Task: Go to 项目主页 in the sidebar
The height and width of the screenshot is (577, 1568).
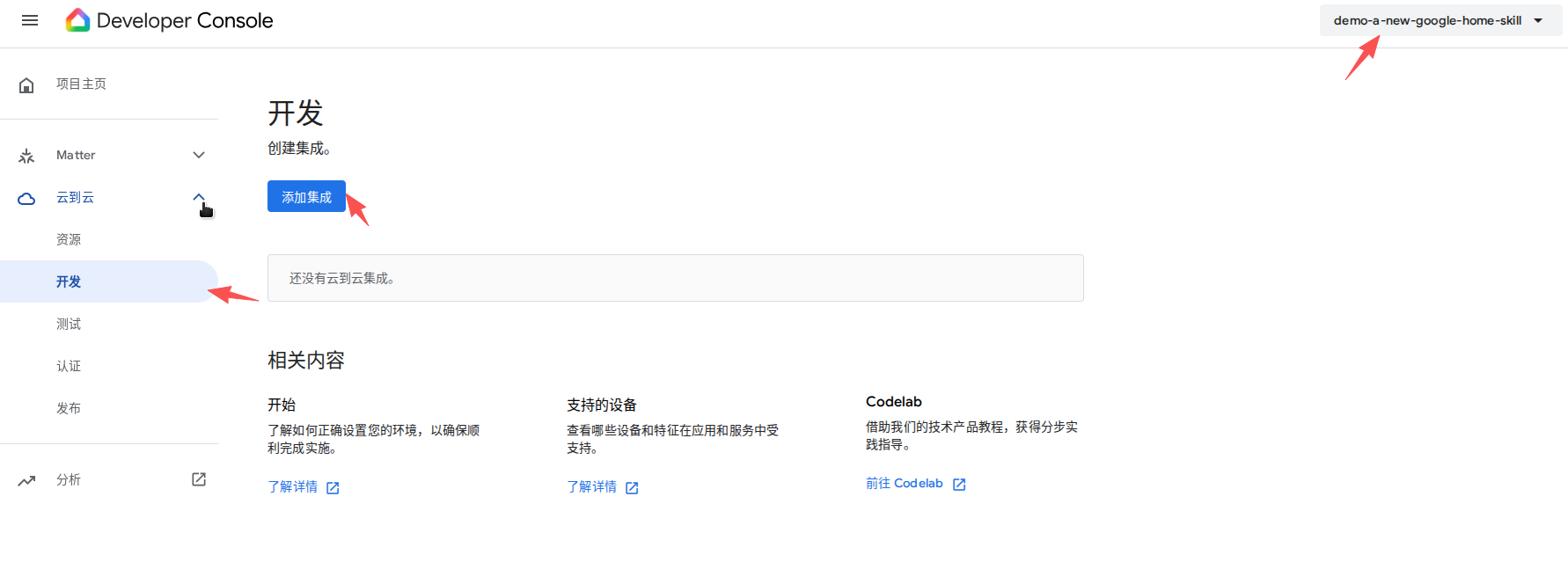Action: pyautogui.click(x=81, y=84)
